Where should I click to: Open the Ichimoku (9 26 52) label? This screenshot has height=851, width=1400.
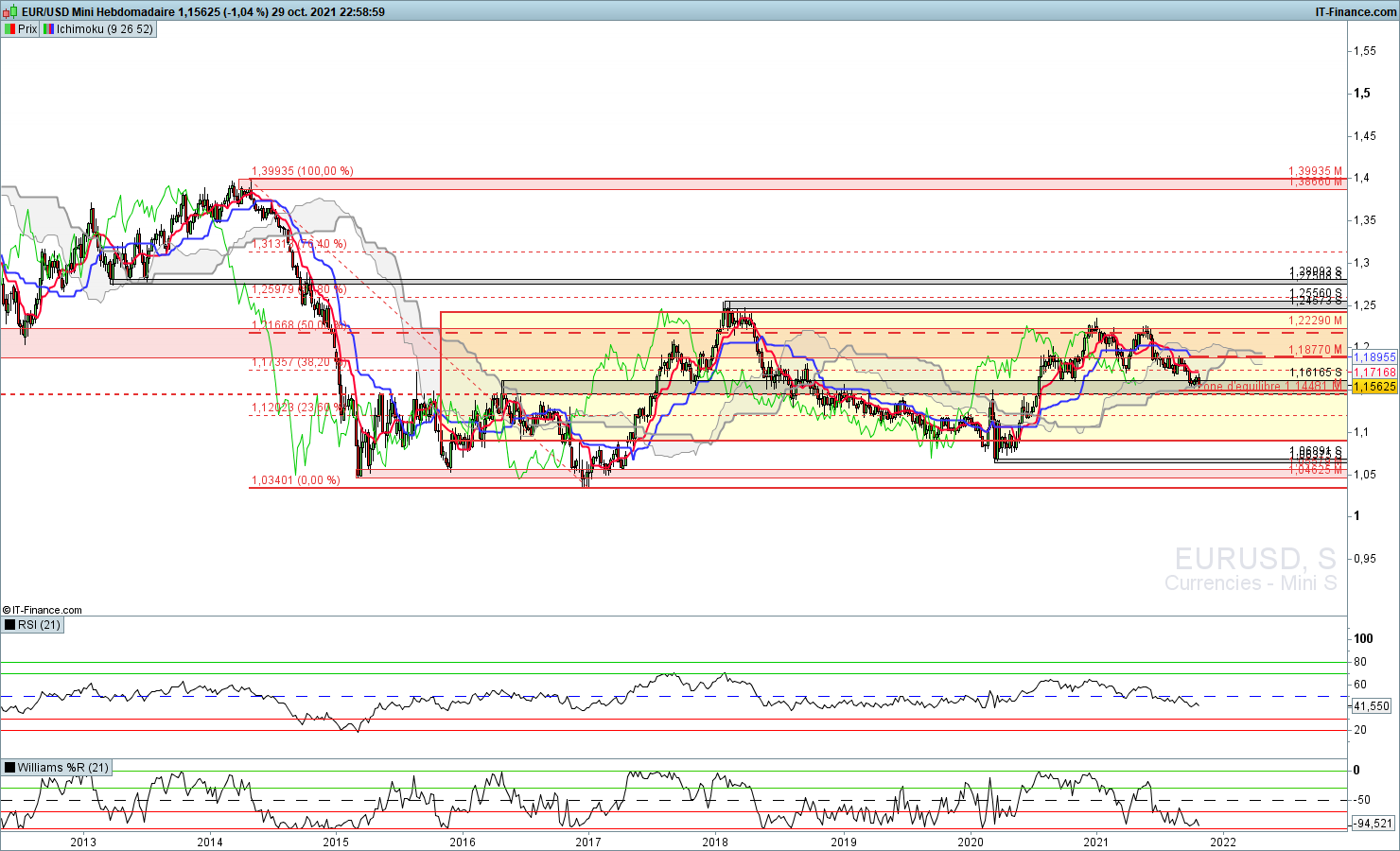104,29
